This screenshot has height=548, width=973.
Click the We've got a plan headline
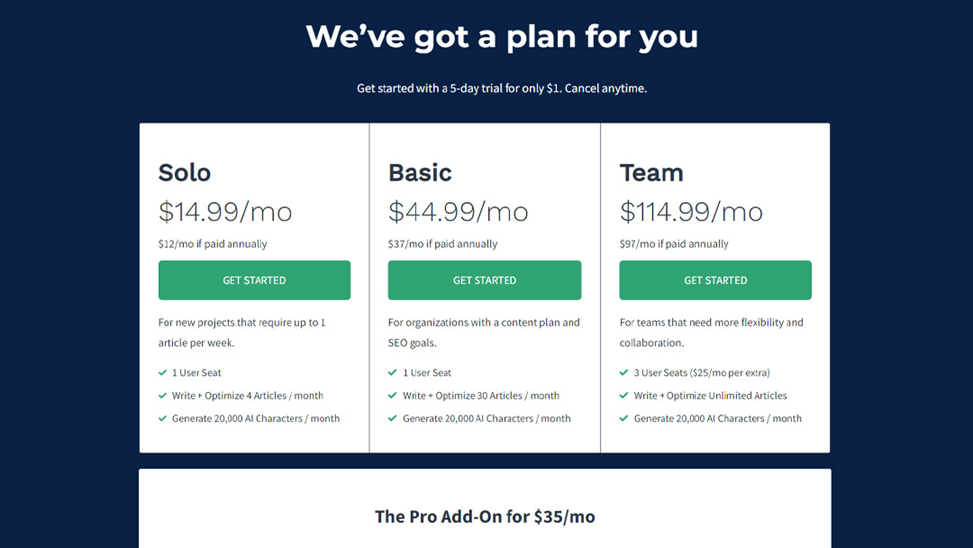coord(502,37)
